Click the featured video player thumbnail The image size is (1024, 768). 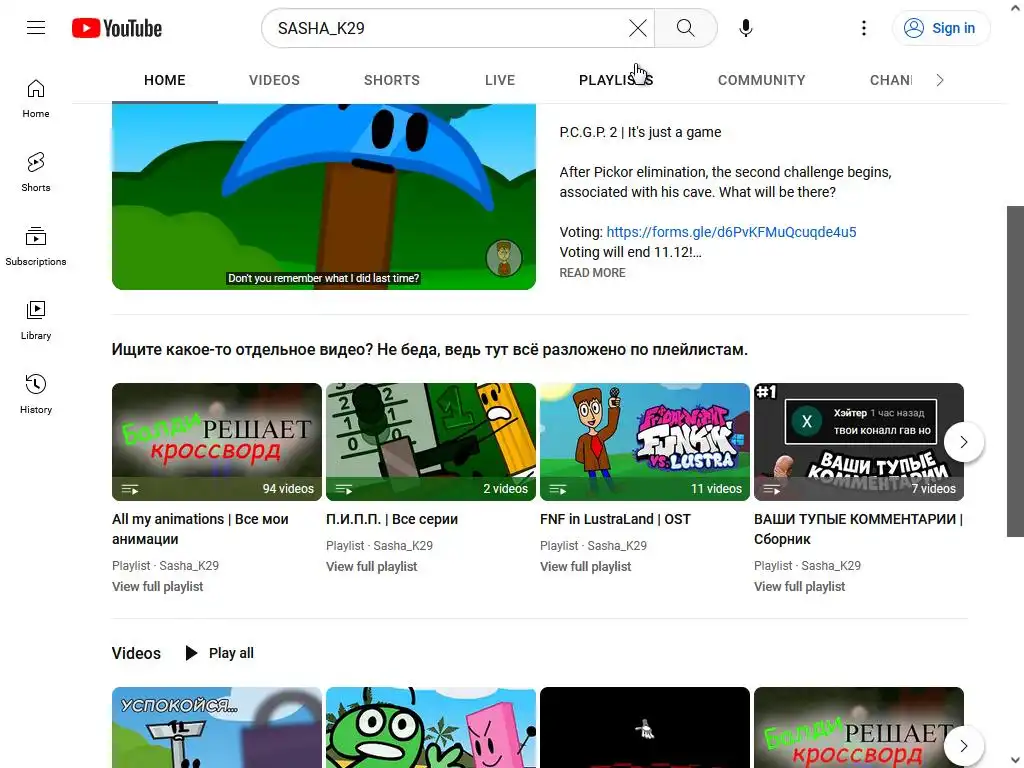[x=324, y=196]
